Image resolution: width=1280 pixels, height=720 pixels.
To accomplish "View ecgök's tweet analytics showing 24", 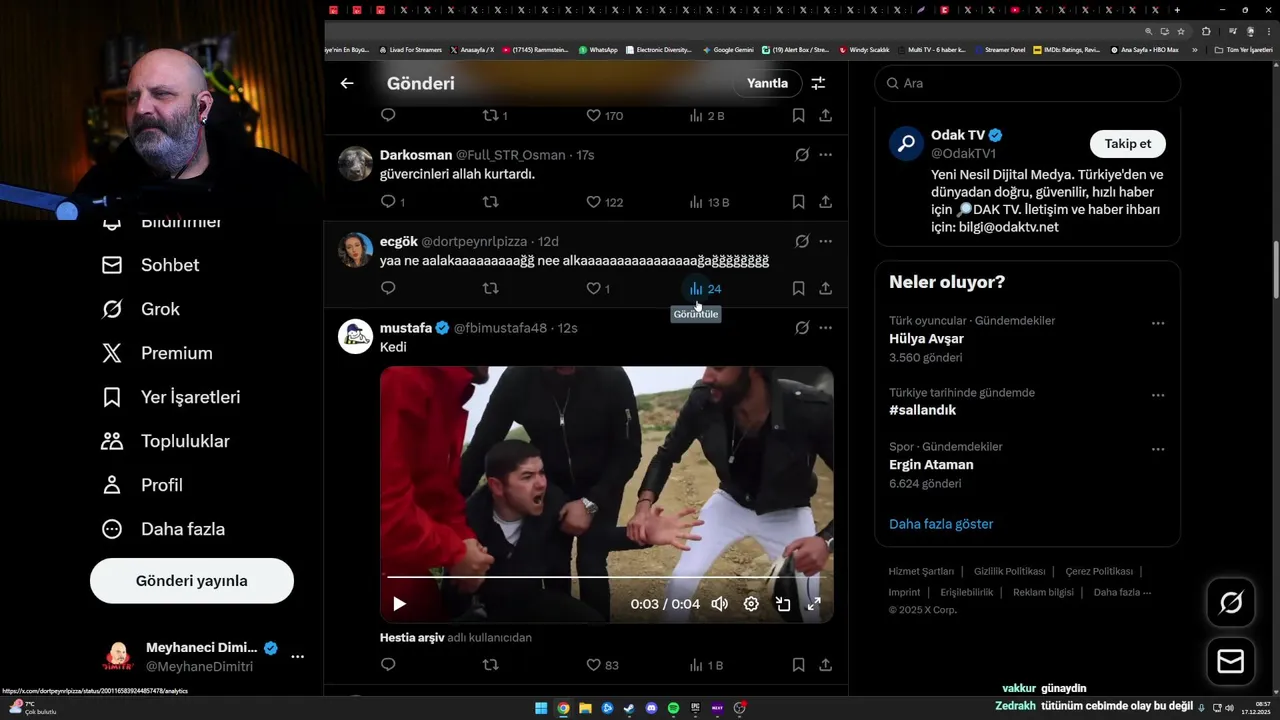I will (705, 288).
